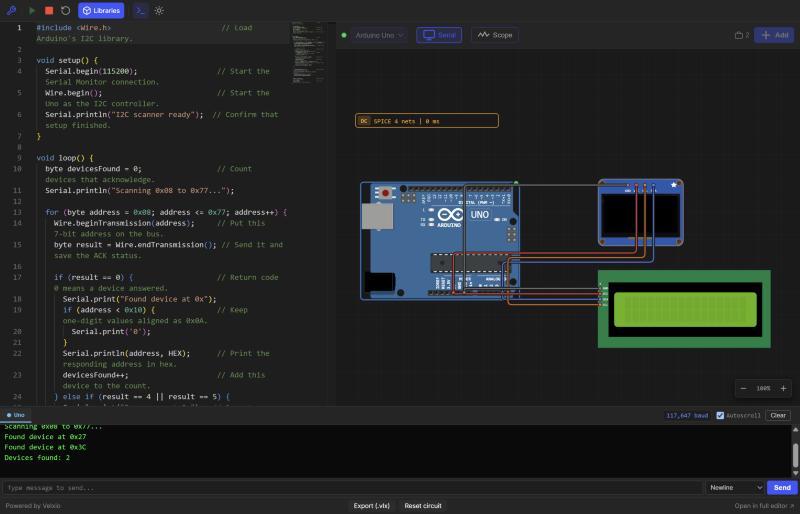800x514 pixels.
Task: Open the Newline line-ending dropdown
Action: (734, 488)
